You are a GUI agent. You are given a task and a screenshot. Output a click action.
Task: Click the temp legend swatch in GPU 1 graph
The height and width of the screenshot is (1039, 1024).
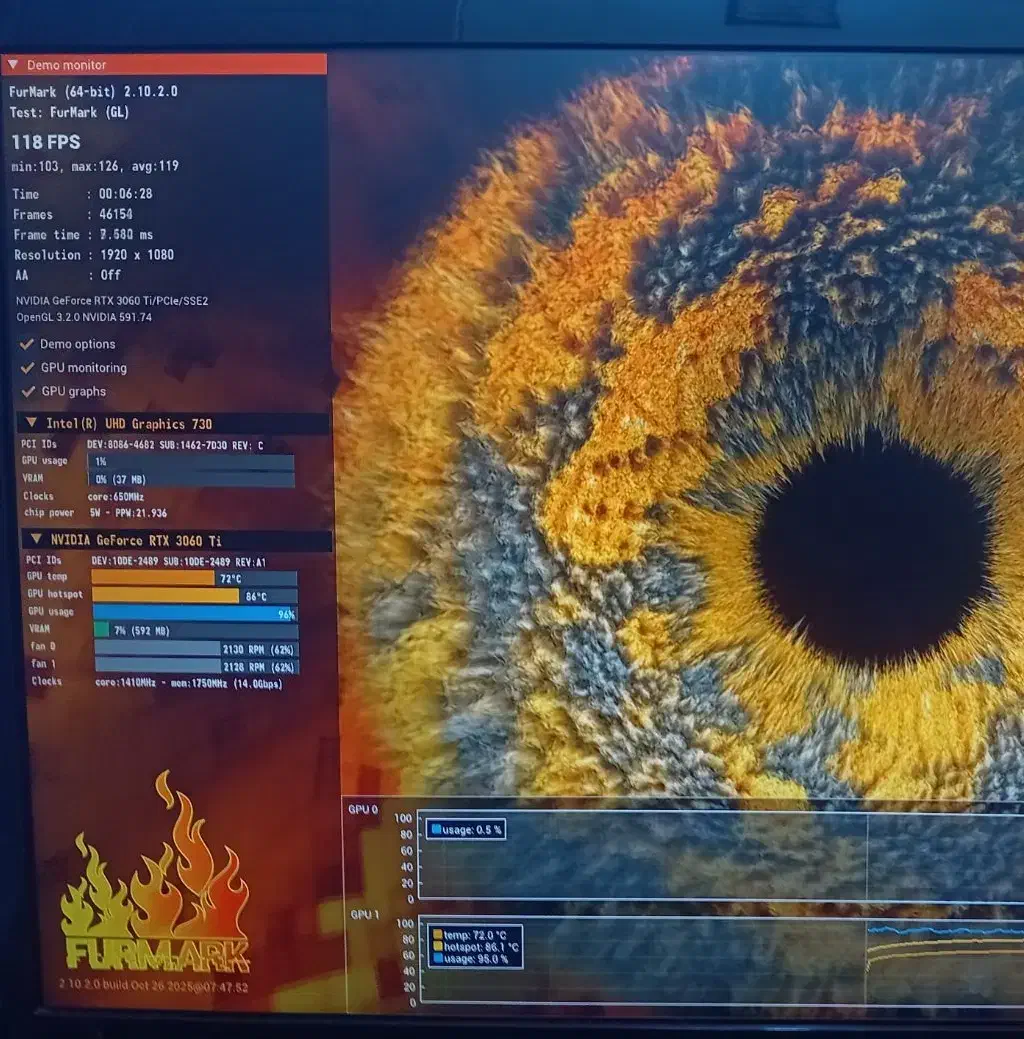coord(436,934)
